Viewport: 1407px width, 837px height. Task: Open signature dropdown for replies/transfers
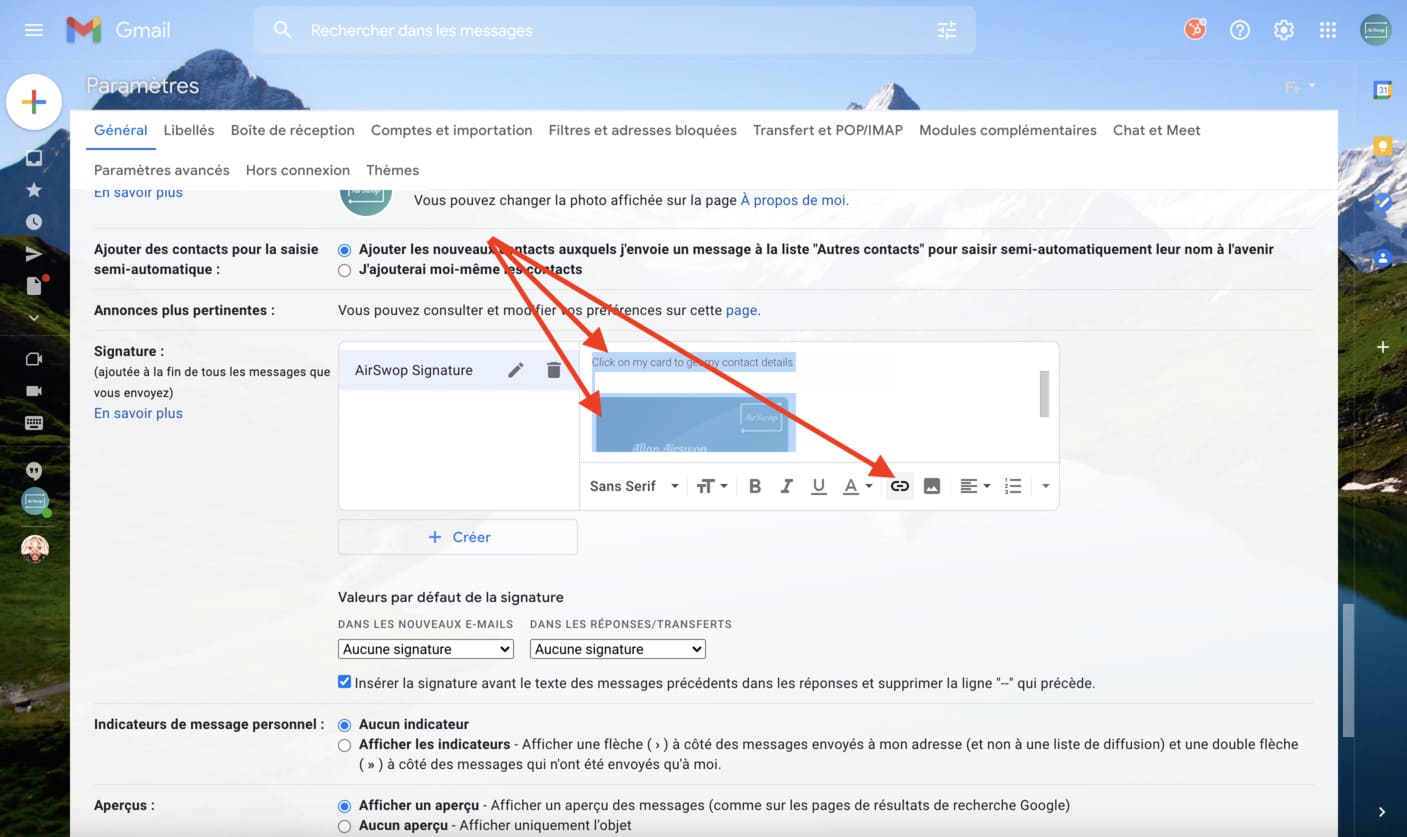pos(618,649)
